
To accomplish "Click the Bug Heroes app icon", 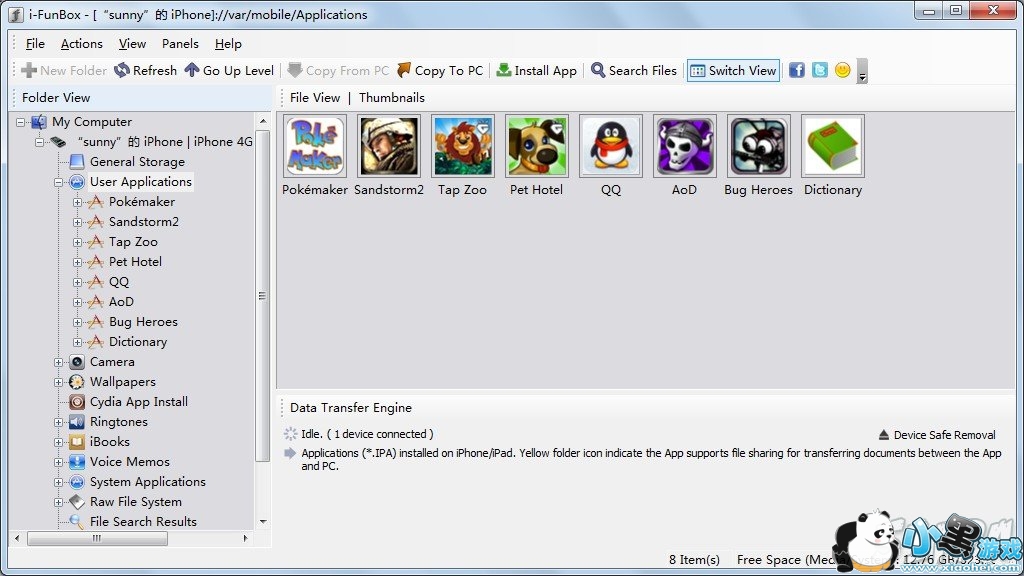I will pos(758,146).
